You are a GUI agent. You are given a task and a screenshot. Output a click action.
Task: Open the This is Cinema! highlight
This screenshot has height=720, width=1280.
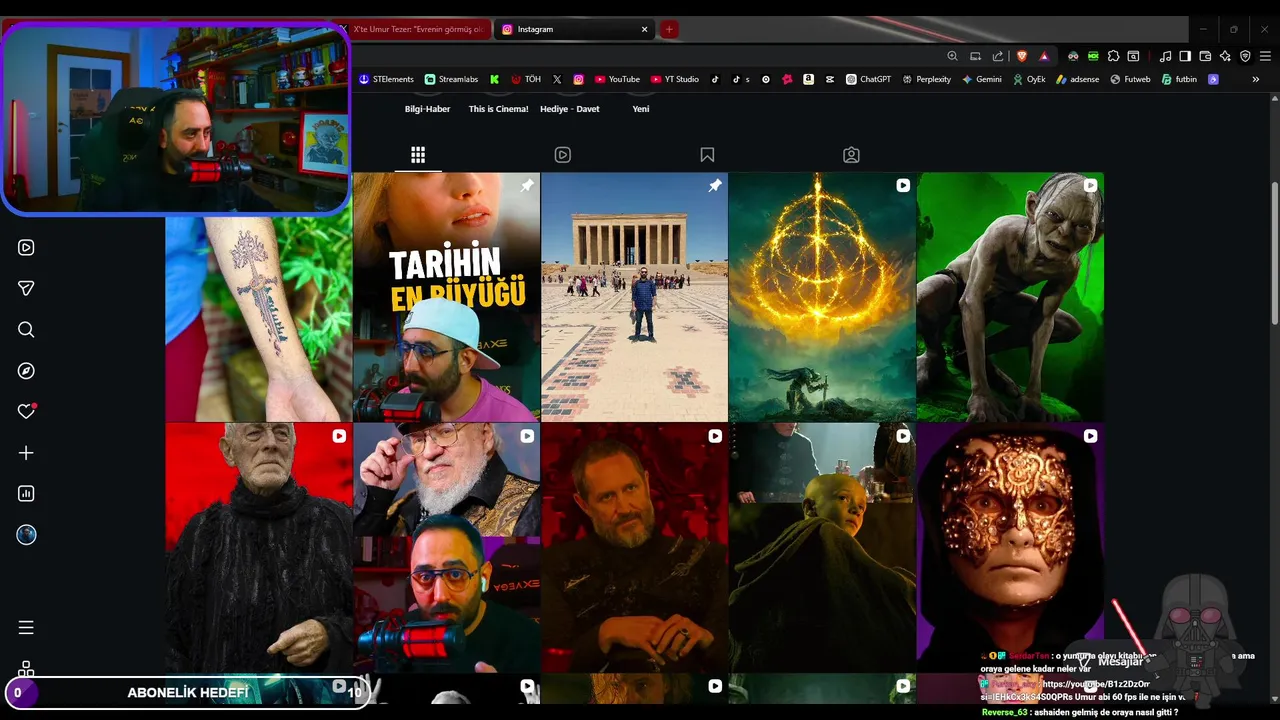pos(498,108)
